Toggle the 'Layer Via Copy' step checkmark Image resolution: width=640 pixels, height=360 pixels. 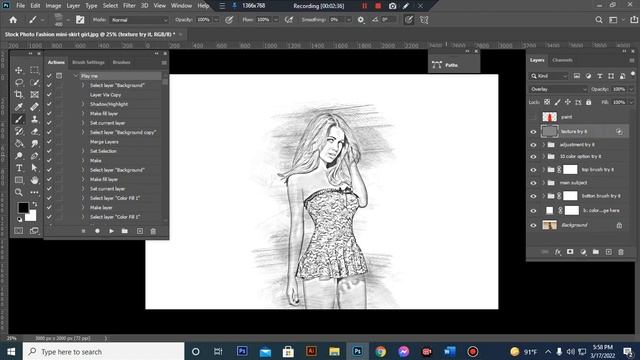coord(49,95)
